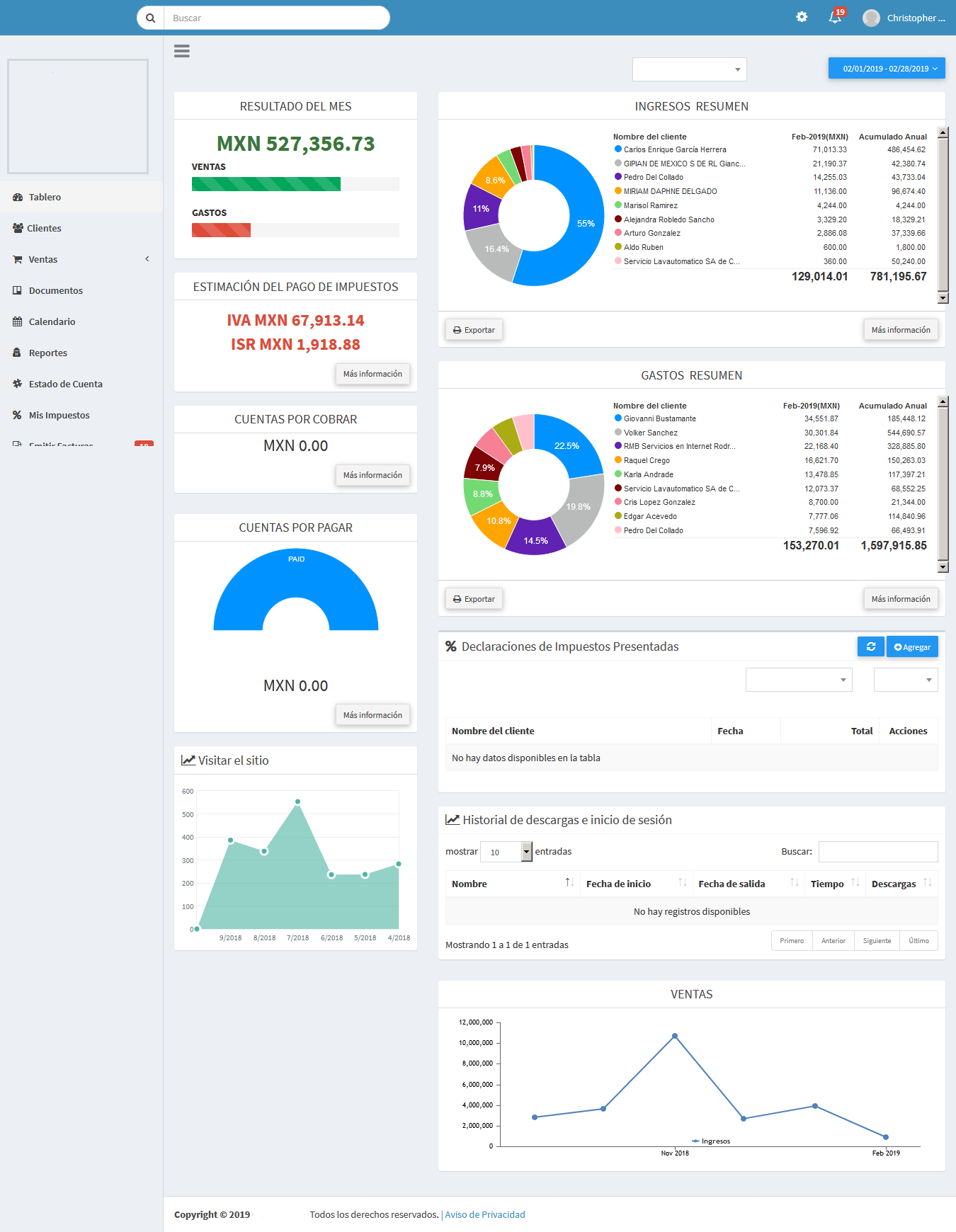Image resolution: width=956 pixels, height=1232 pixels.
Task: Click the Primero pagination button
Action: [792, 940]
